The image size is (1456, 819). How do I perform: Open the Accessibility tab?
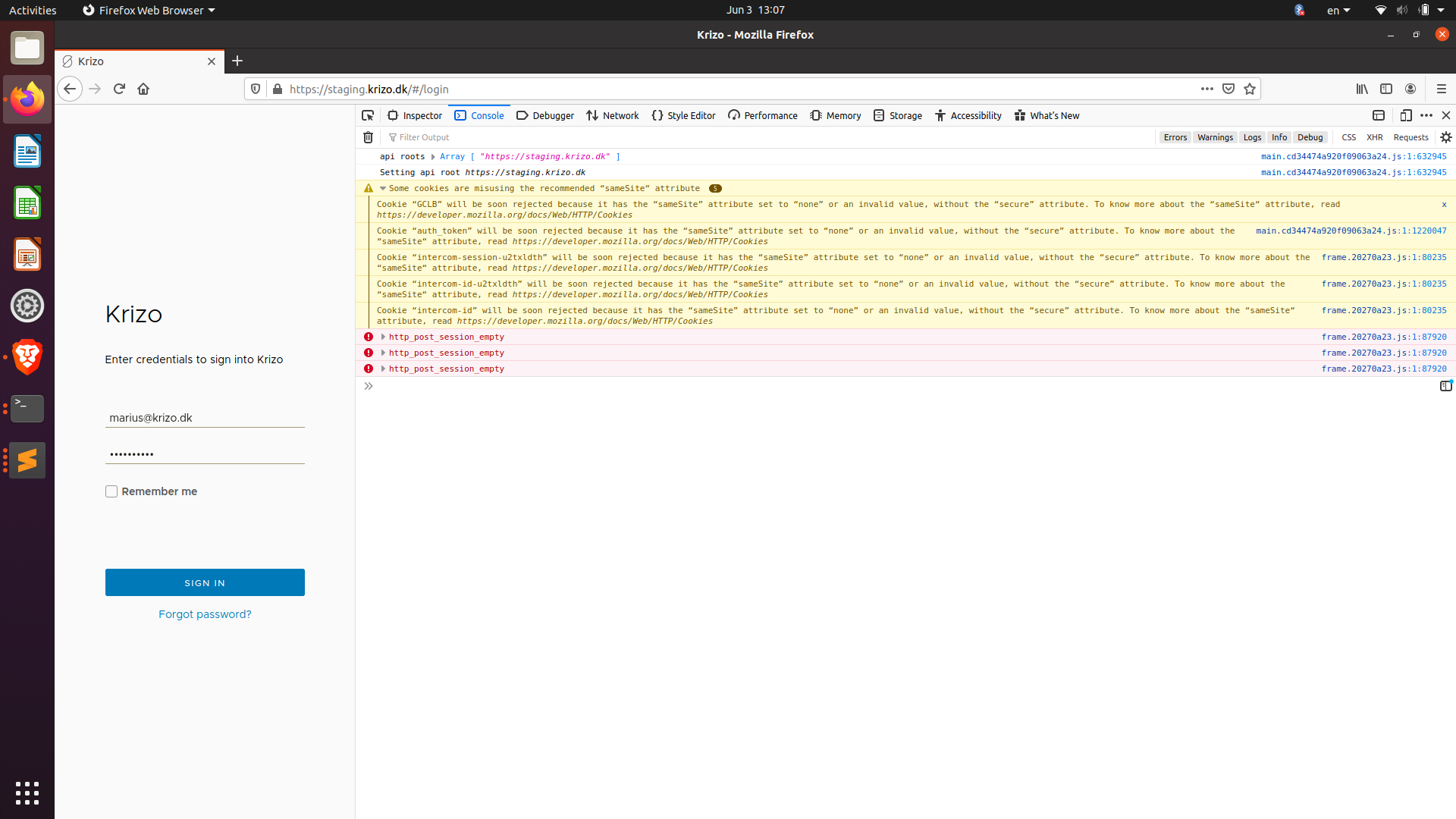click(968, 115)
